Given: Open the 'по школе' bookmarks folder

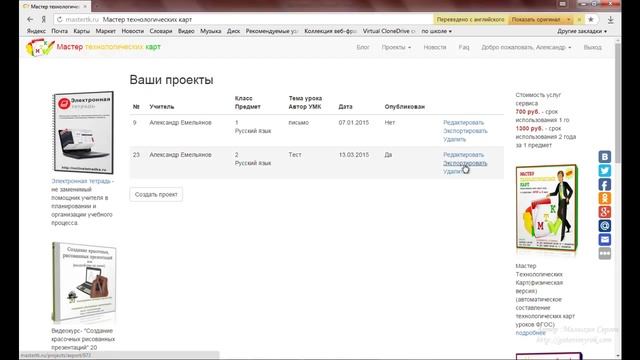Looking at the screenshot, I should click(436, 31).
